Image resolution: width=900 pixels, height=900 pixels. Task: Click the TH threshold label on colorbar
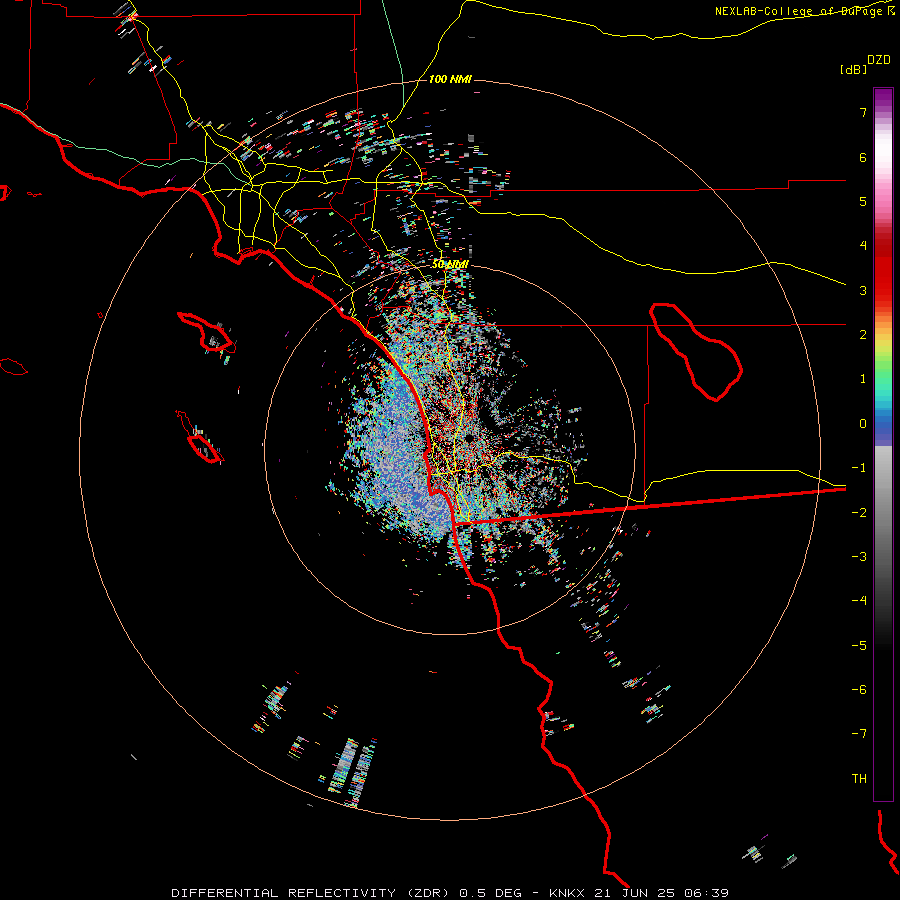(859, 779)
